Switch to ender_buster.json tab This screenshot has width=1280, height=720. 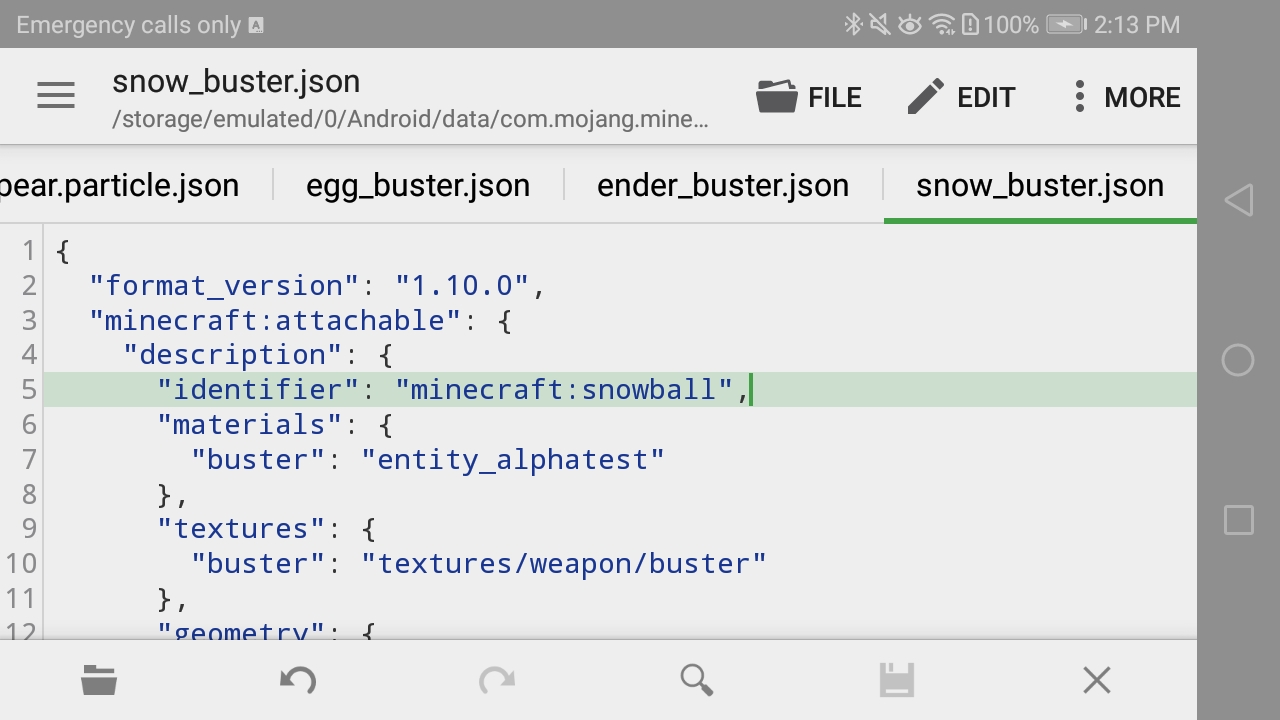[723, 185]
